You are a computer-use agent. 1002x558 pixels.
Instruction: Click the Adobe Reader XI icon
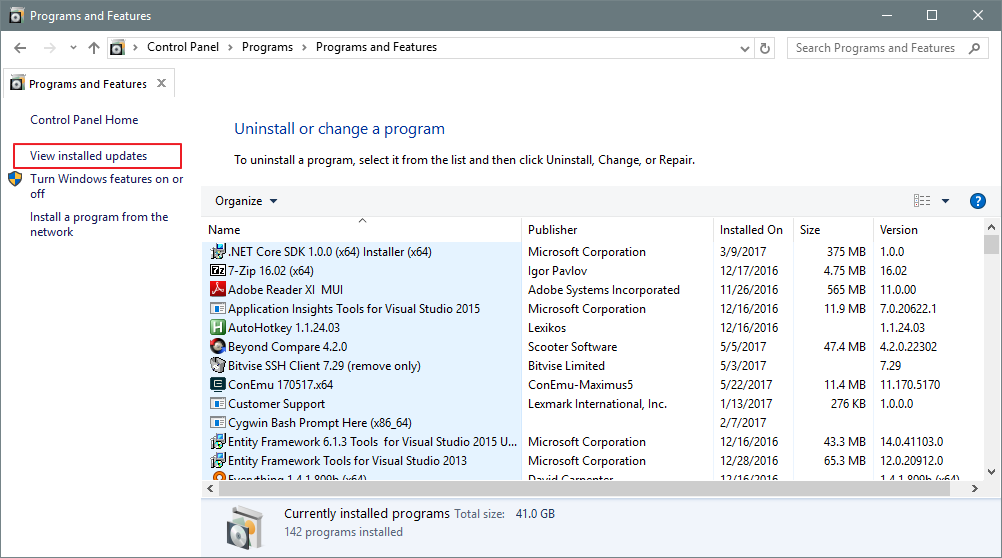pyautogui.click(x=218, y=289)
